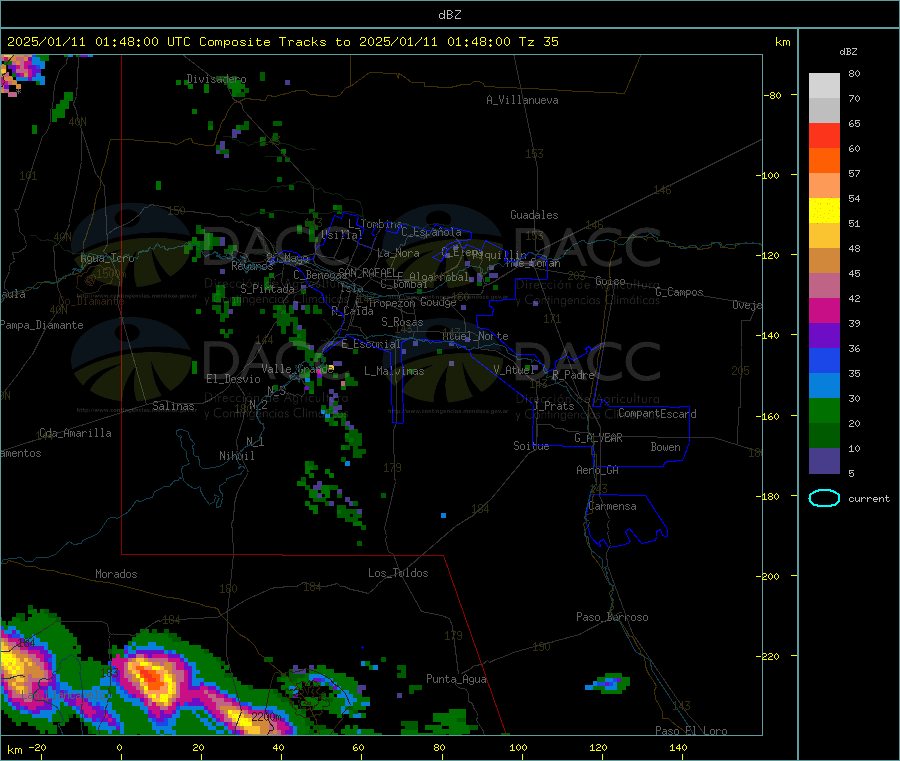Click the A_Villanueva map label

pyautogui.click(x=522, y=100)
